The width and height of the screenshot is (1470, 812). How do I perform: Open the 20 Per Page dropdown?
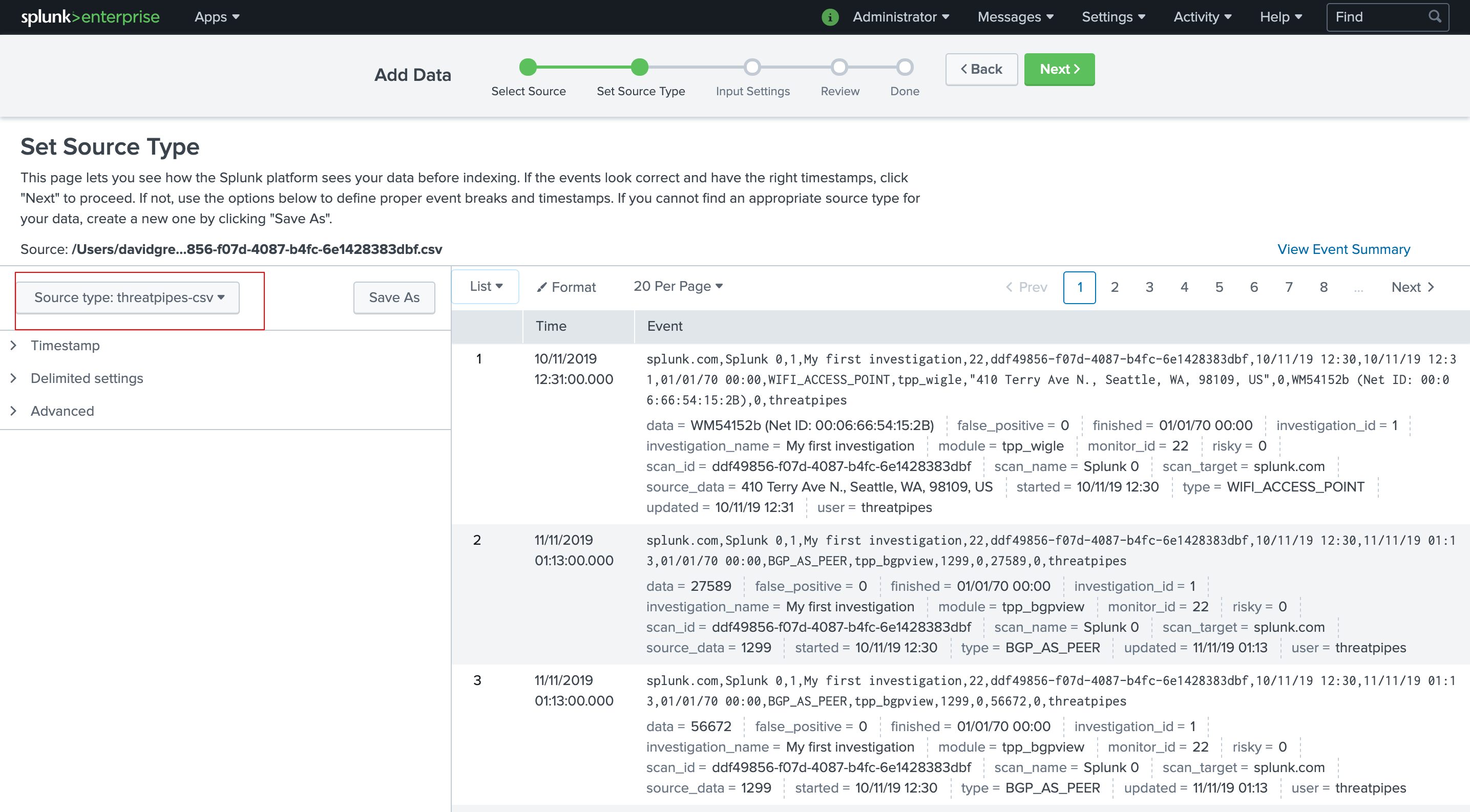coord(677,286)
